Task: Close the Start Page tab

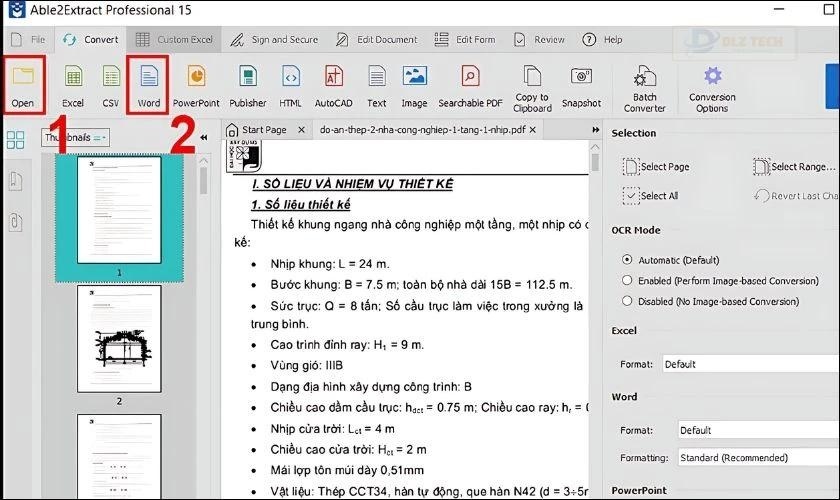Action: [302, 130]
